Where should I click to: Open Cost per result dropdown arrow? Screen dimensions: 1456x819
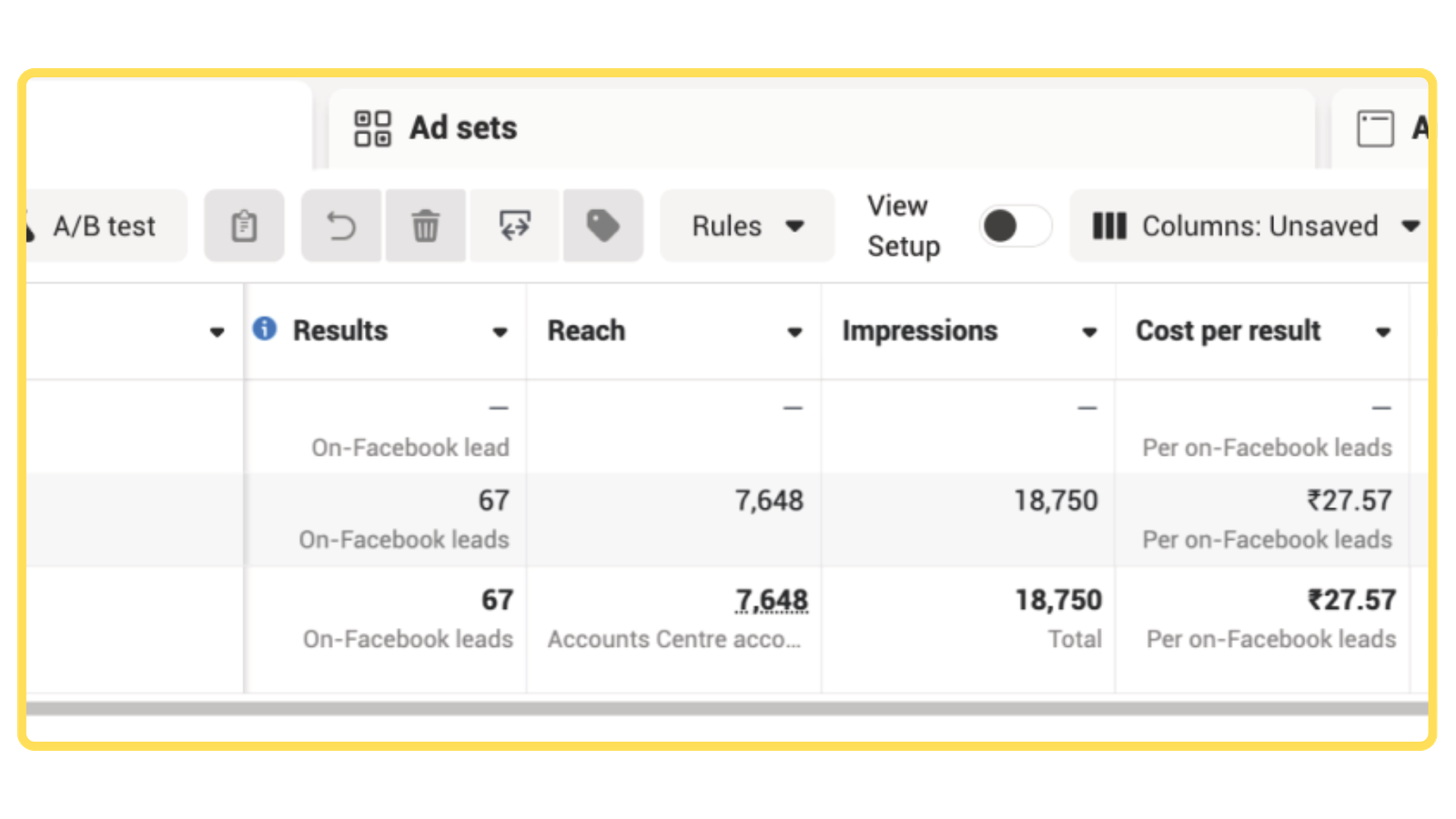pyautogui.click(x=1383, y=332)
